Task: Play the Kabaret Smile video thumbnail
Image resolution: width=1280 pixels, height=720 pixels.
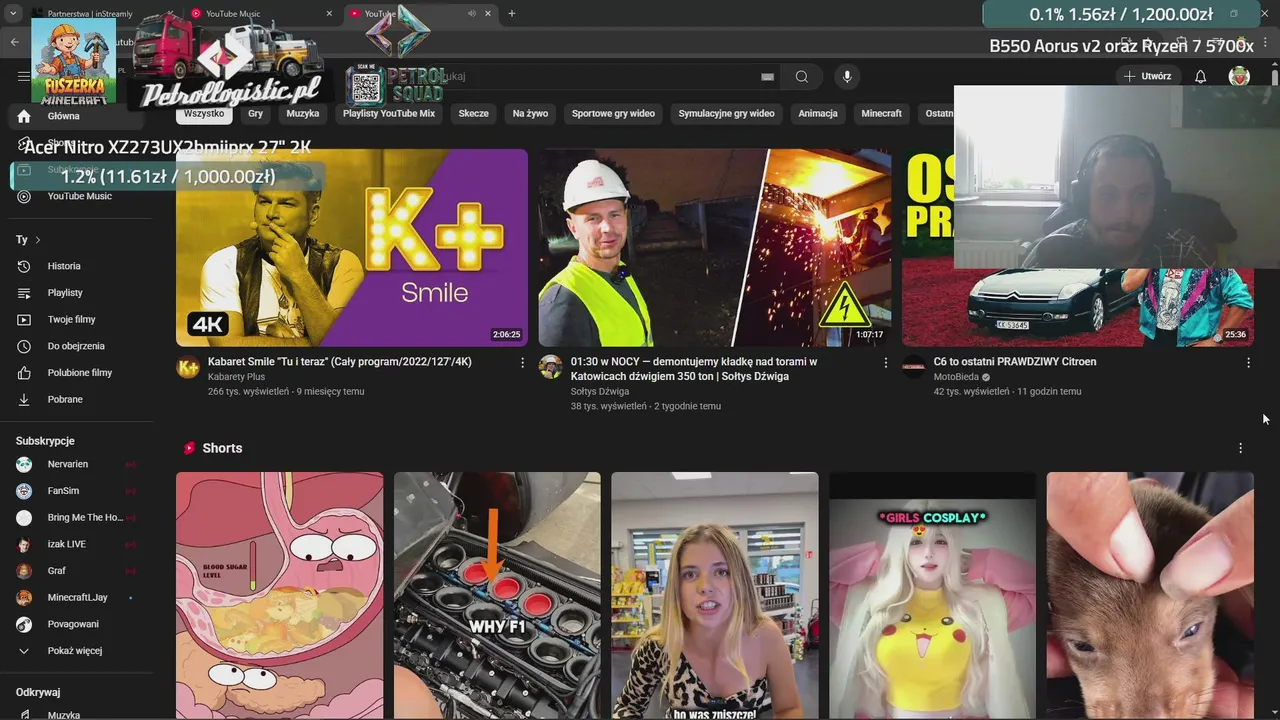Action: (x=352, y=248)
